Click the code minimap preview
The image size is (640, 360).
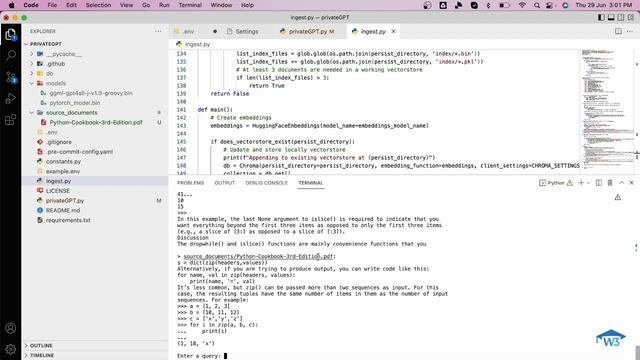607,110
